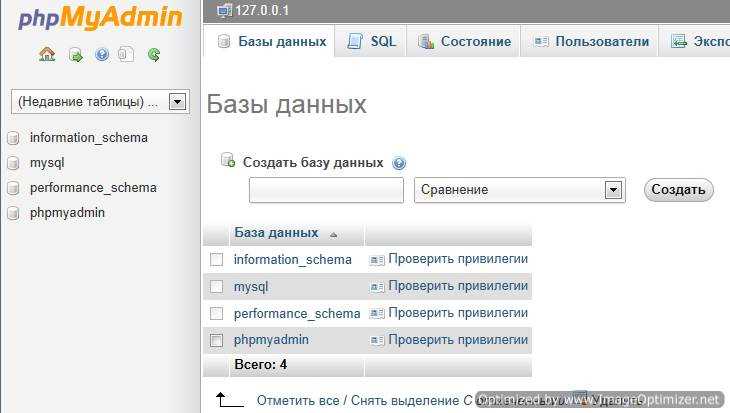Click the Создать button
The image size is (730, 413).
678,190
